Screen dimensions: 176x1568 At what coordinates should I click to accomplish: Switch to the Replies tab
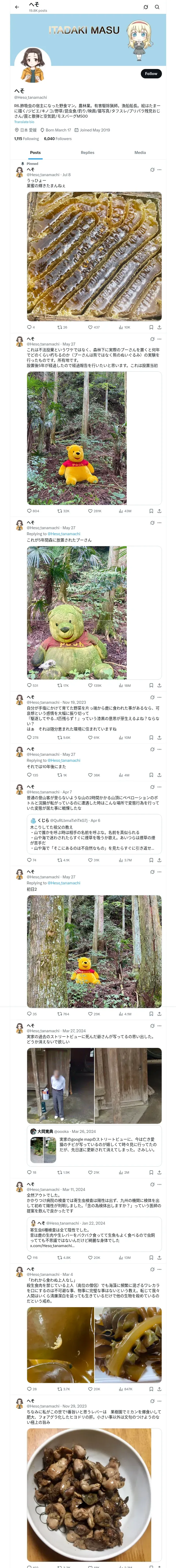(87, 153)
